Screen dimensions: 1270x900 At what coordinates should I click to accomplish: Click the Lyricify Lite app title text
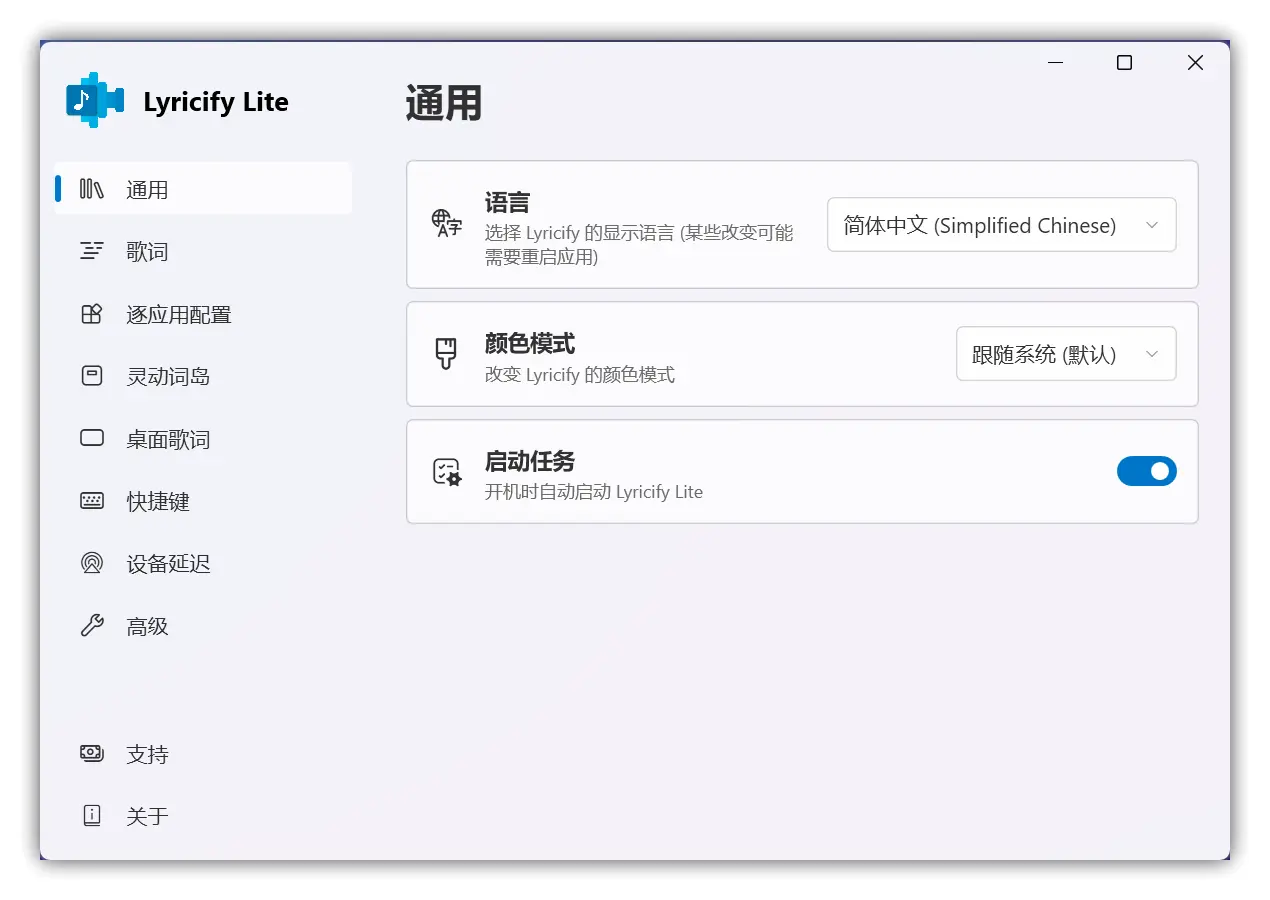tap(216, 102)
